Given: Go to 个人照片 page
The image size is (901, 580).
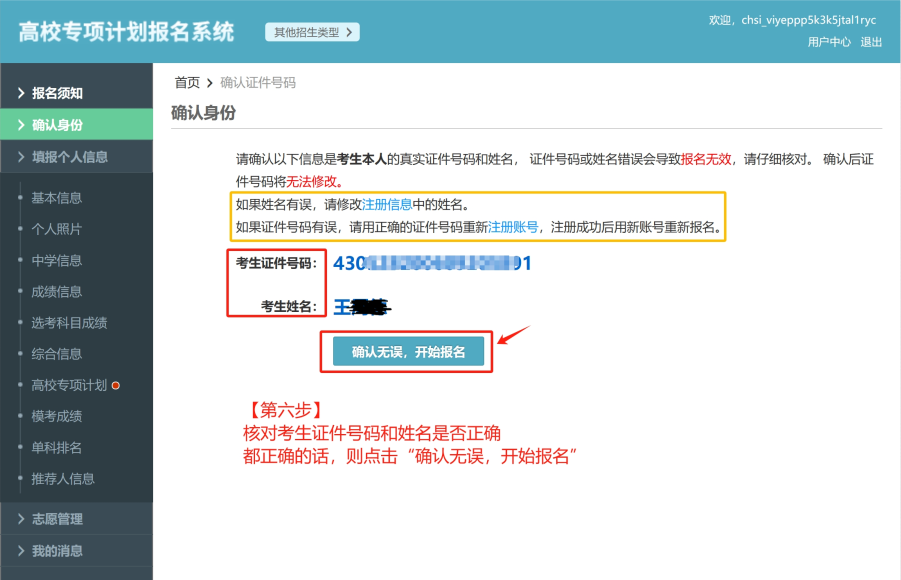Looking at the screenshot, I should click(57, 229).
